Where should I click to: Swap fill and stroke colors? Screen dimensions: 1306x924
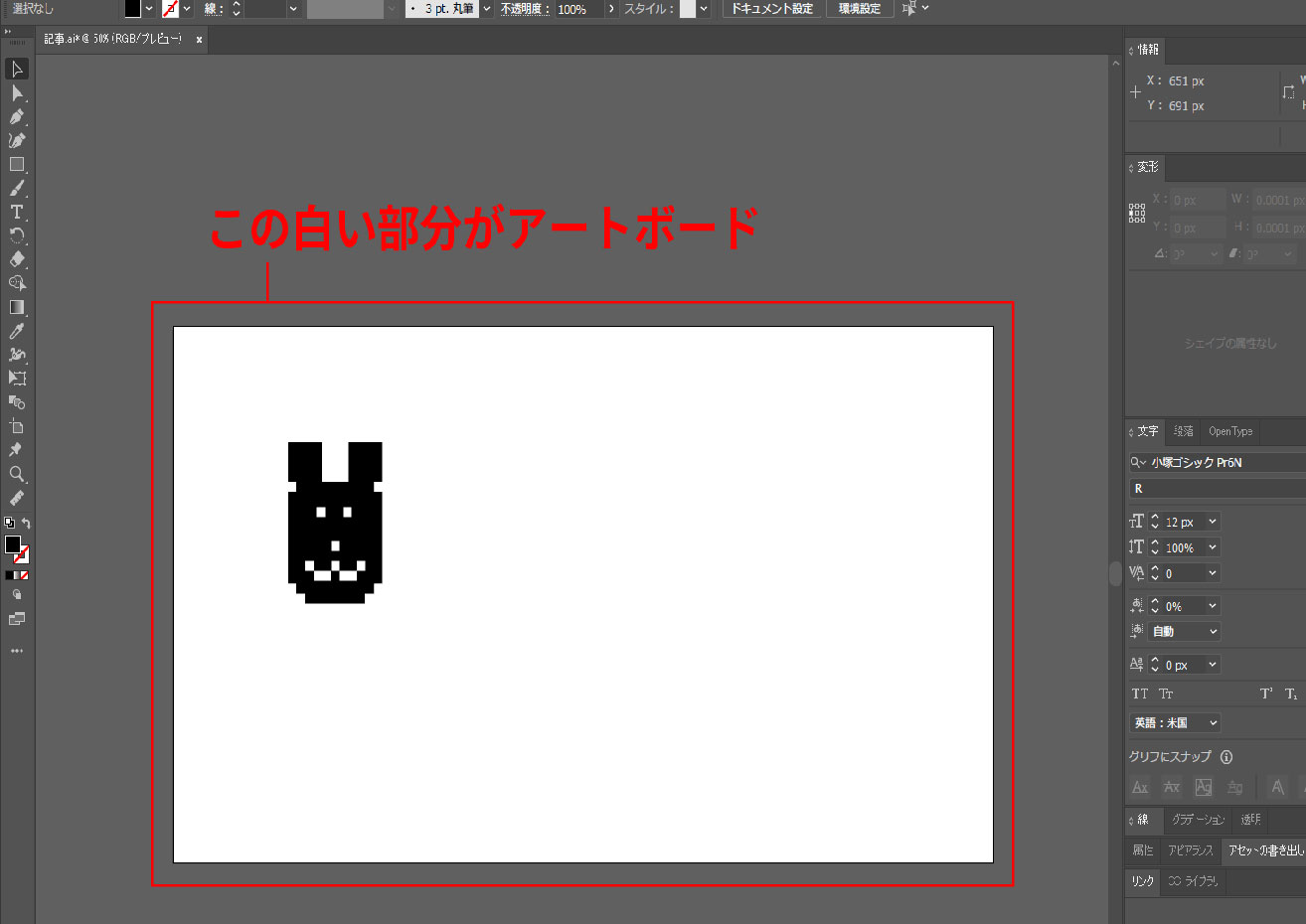point(26,524)
